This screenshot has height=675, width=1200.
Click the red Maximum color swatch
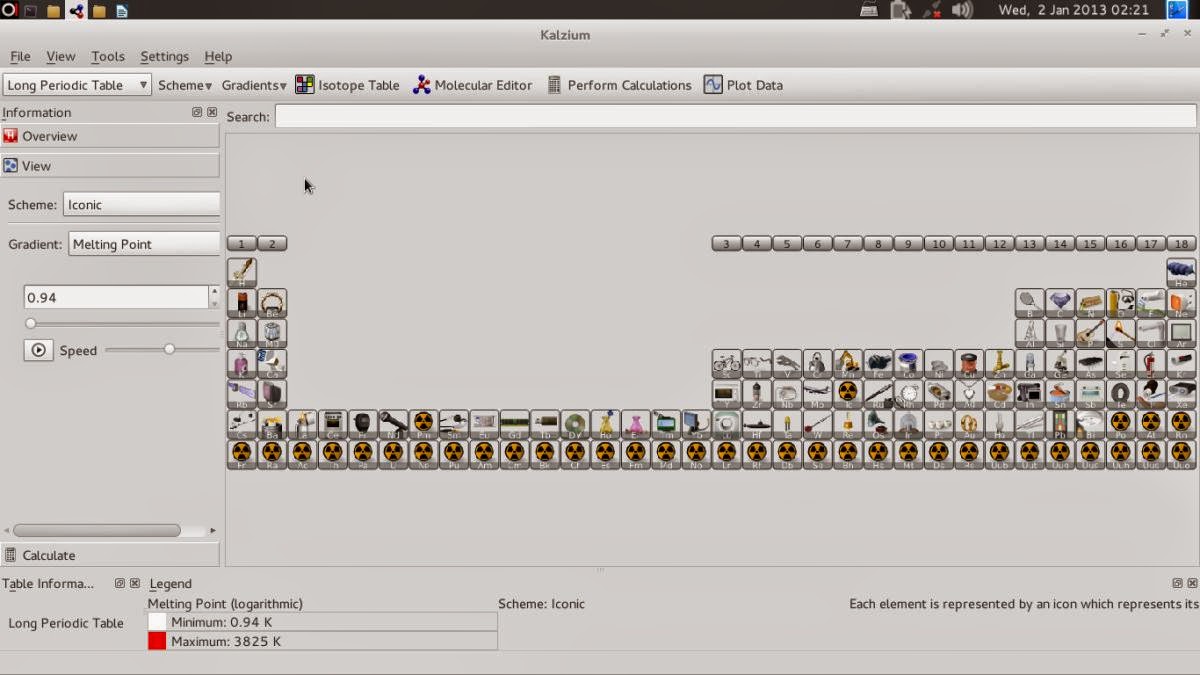[x=157, y=641]
